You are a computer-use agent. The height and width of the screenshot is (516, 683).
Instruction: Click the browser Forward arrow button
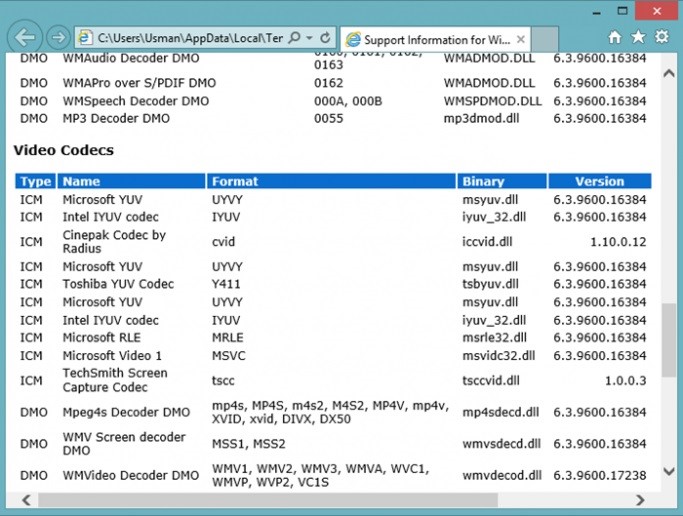coord(58,38)
